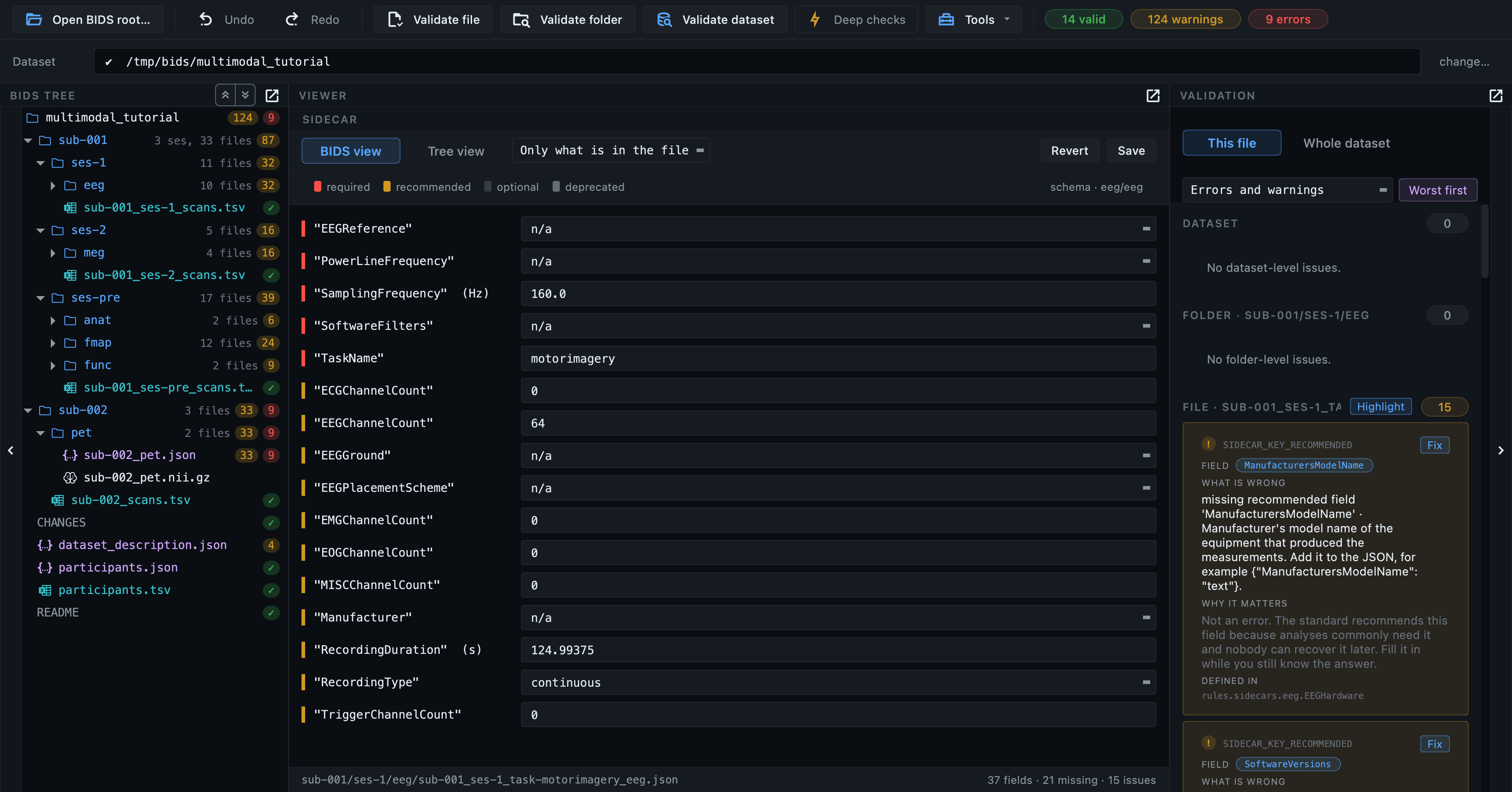
Task: Click the Validate folder magnifier icon
Action: 521,19
